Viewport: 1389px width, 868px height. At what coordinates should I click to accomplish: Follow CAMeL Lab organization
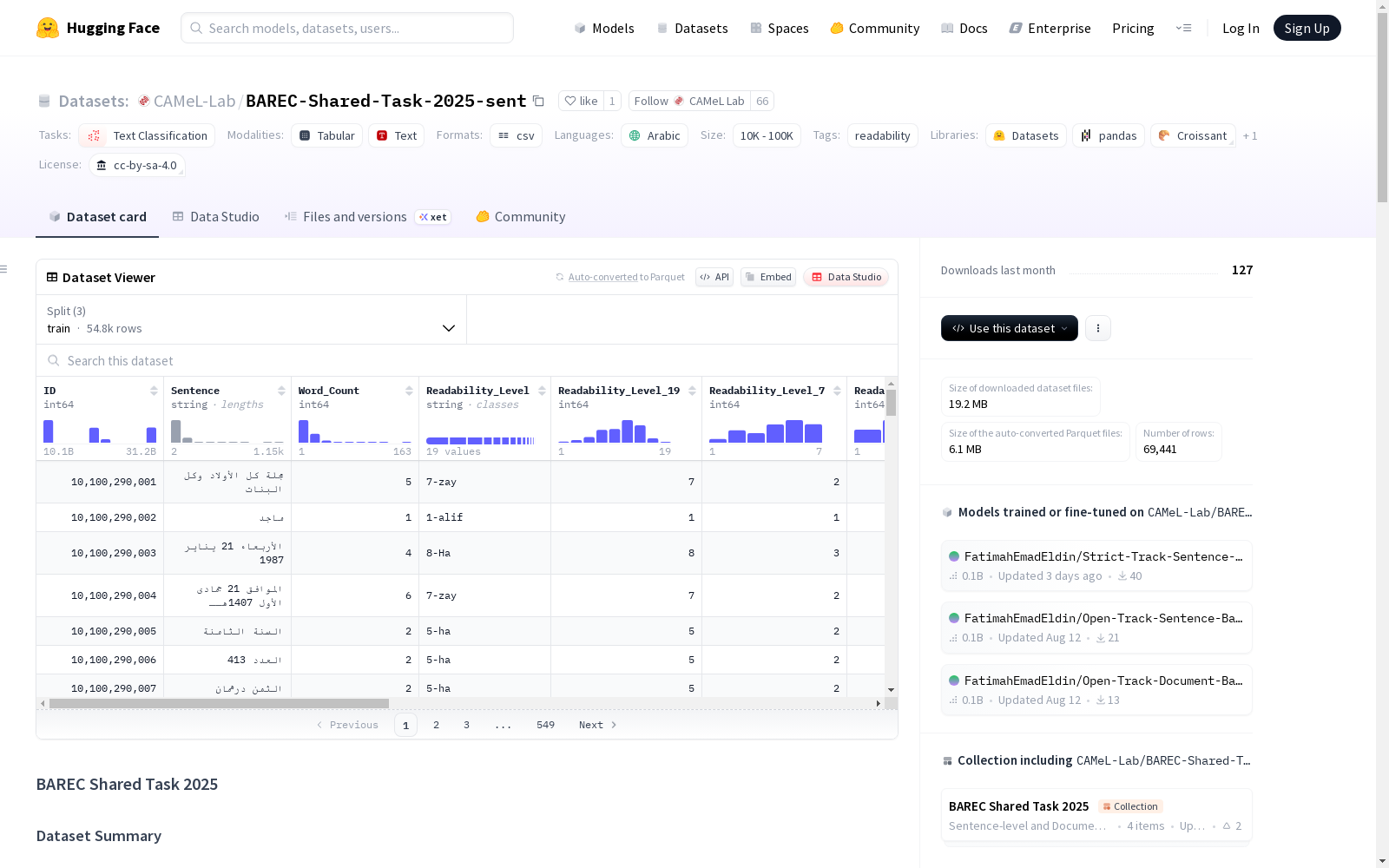[x=689, y=101]
